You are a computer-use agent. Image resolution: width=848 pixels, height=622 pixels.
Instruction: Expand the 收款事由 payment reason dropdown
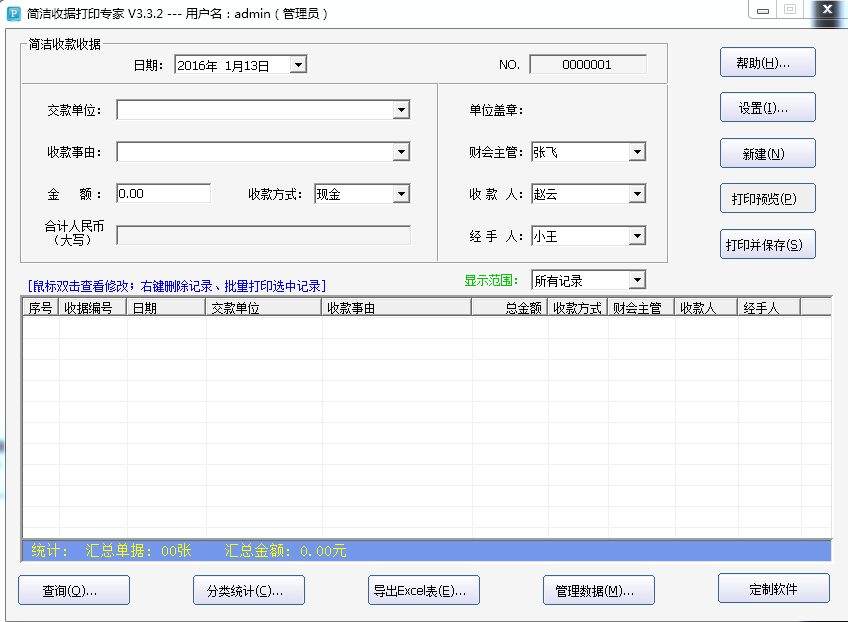[x=401, y=152]
